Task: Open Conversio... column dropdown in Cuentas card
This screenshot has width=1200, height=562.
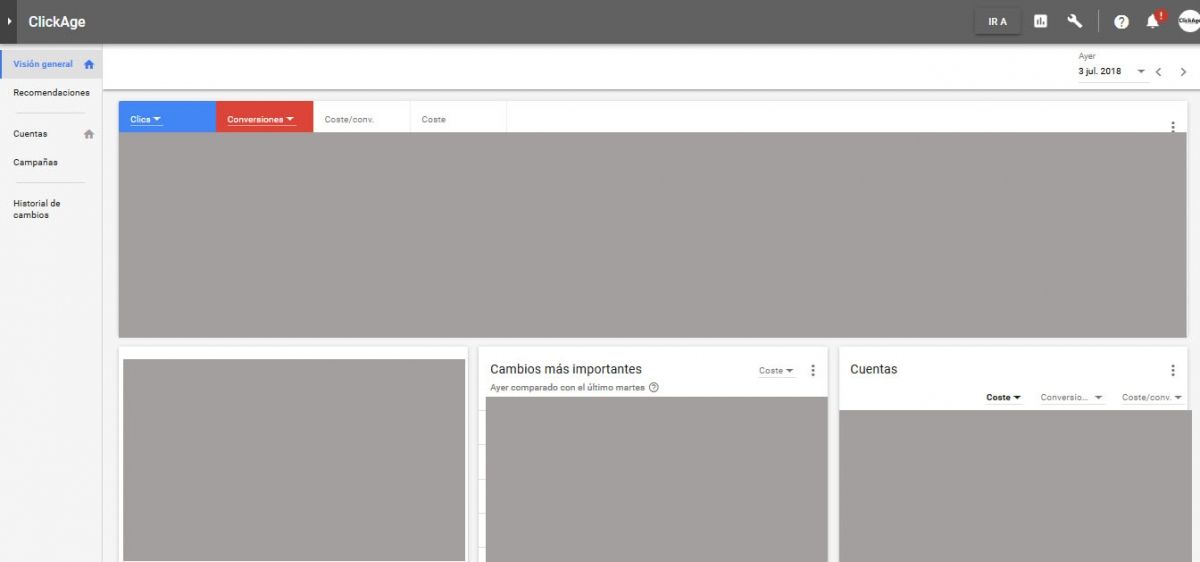Action: tap(1072, 398)
